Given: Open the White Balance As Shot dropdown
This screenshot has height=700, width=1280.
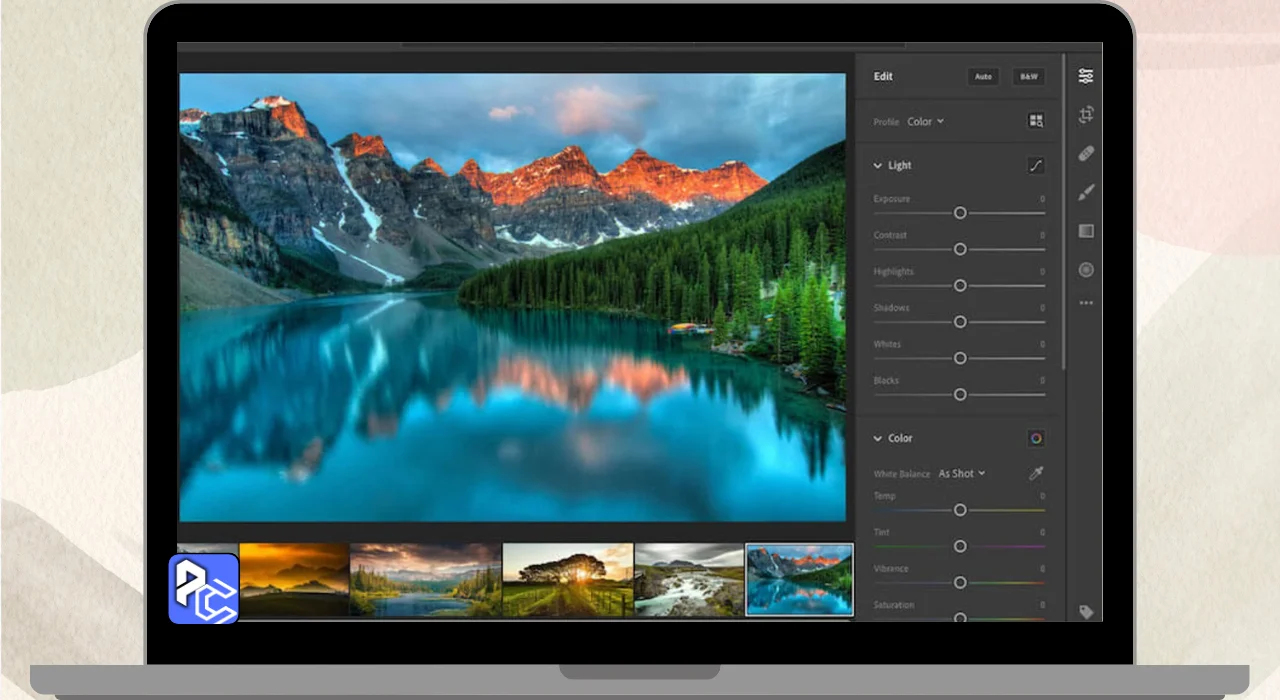Looking at the screenshot, I should click(961, 474).
